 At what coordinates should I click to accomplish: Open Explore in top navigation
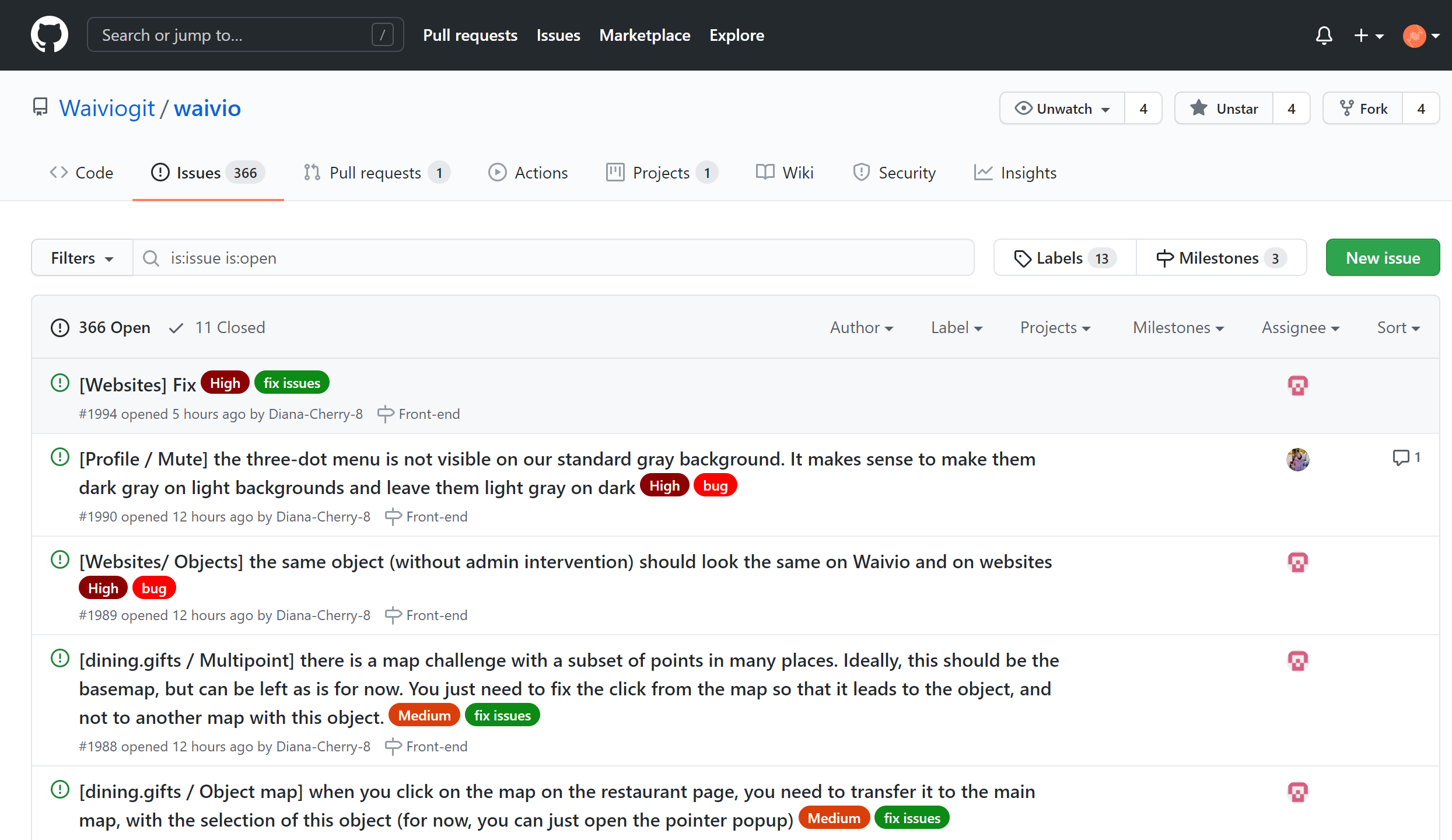[x=737, y=35]
